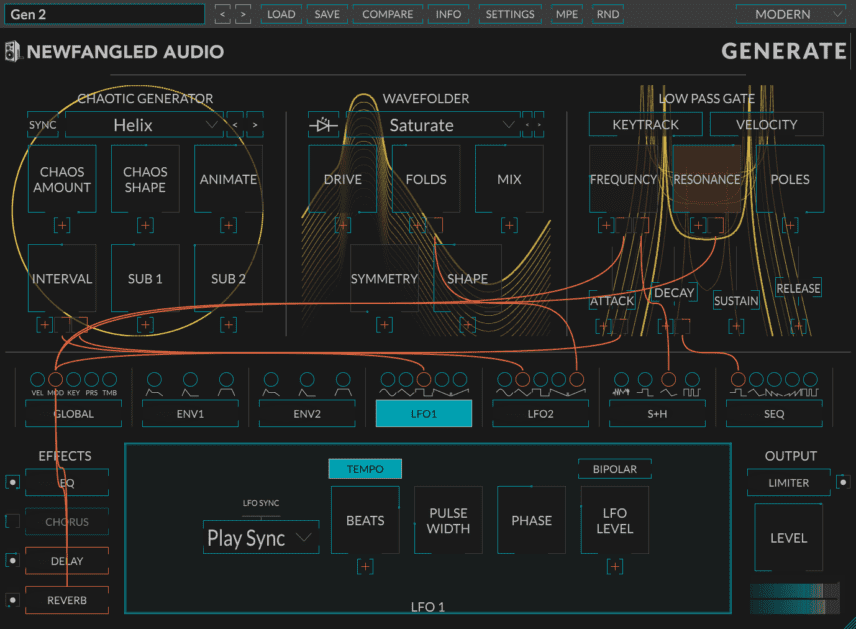The height and width of the screenshot is (629, 856).
Task: Toggle the EQ effect power button
Action: tap(12, 482)
